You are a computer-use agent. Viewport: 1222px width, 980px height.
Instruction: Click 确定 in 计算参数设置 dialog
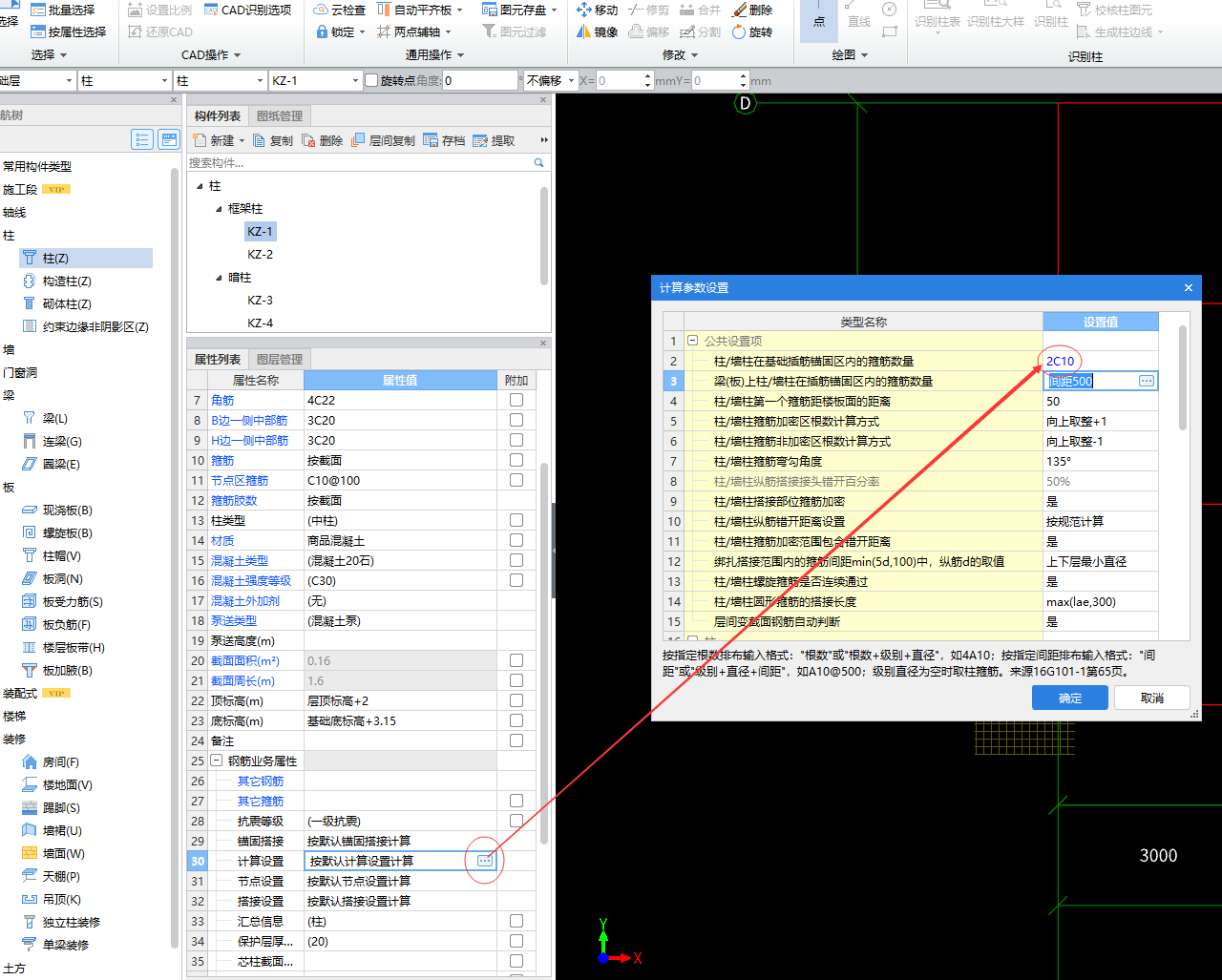tap(1070, 698)
